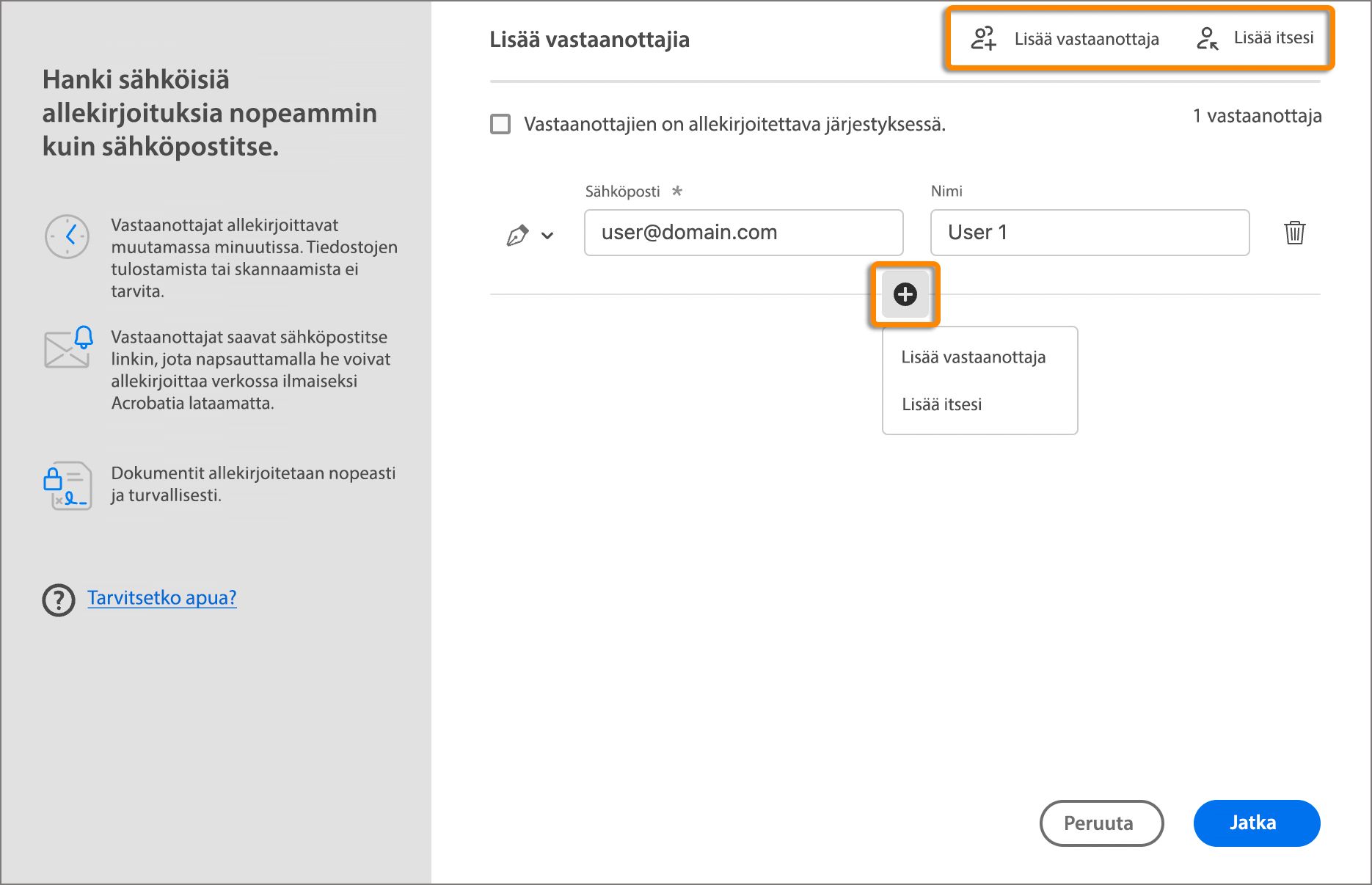Select the pen signature role icon
1372x885 pixels.
point(518,233)
